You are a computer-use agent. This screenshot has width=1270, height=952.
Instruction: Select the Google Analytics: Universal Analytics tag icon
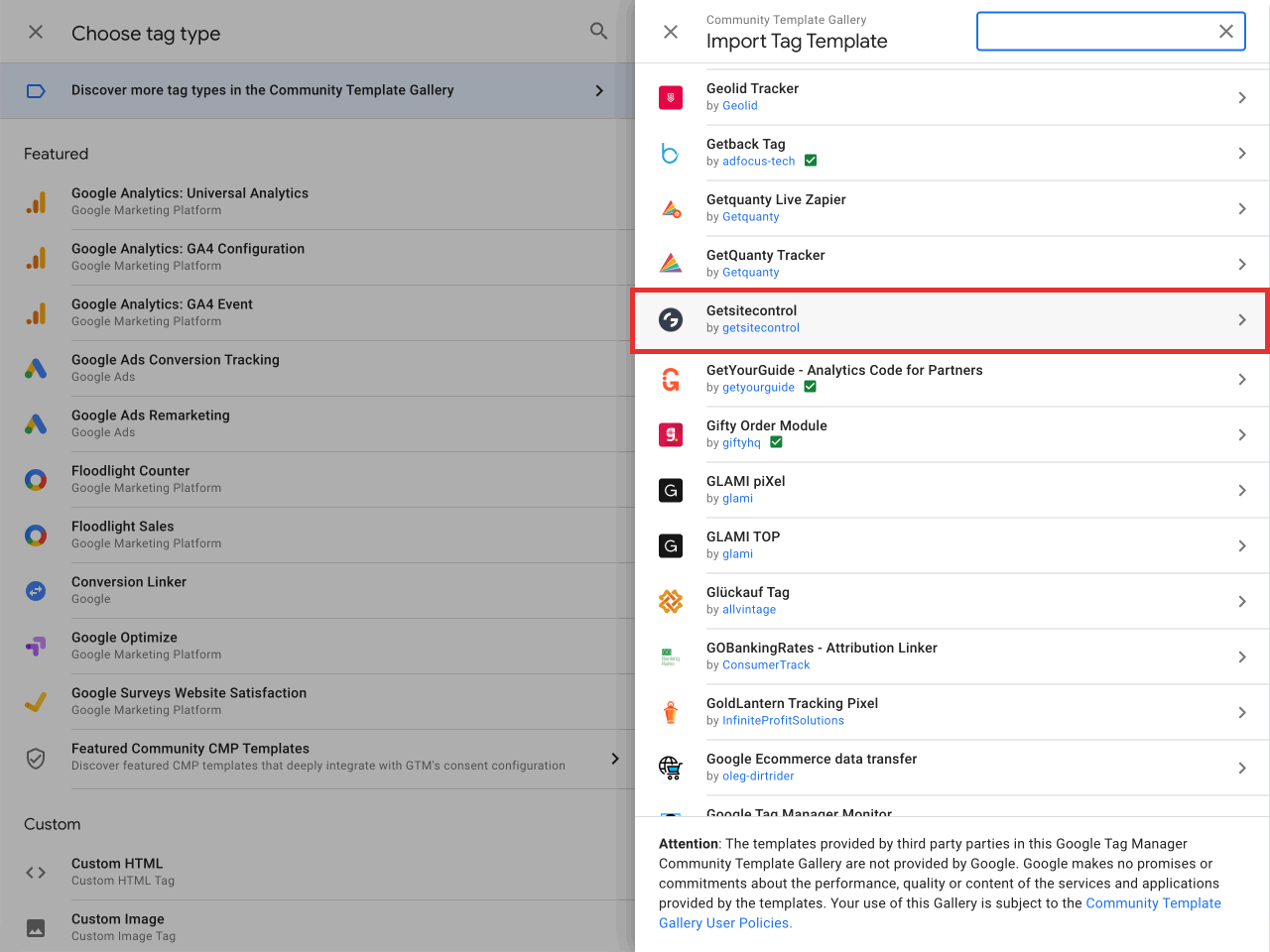37,200
